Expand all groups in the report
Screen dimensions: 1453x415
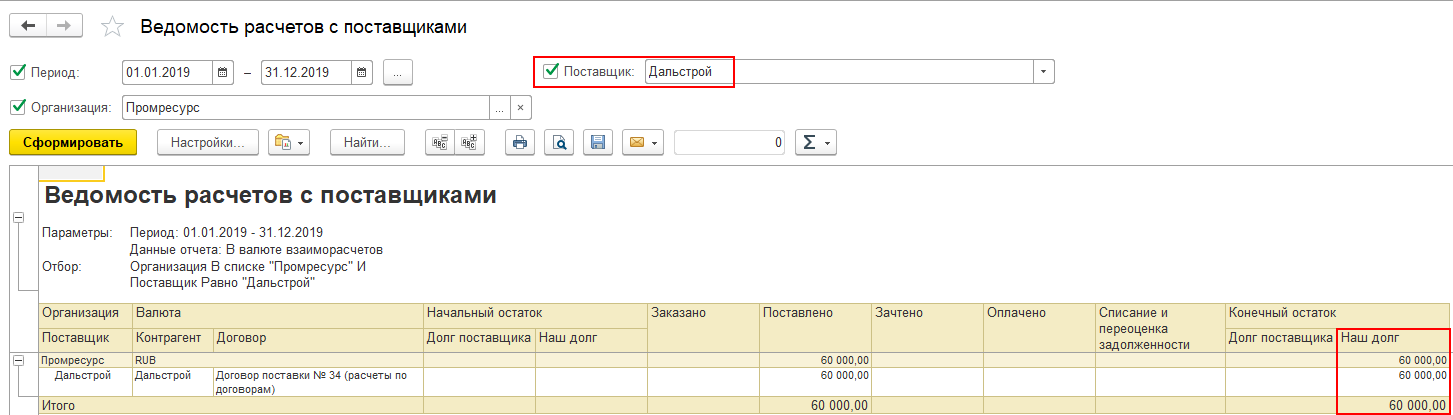click(x=468, y=143)
